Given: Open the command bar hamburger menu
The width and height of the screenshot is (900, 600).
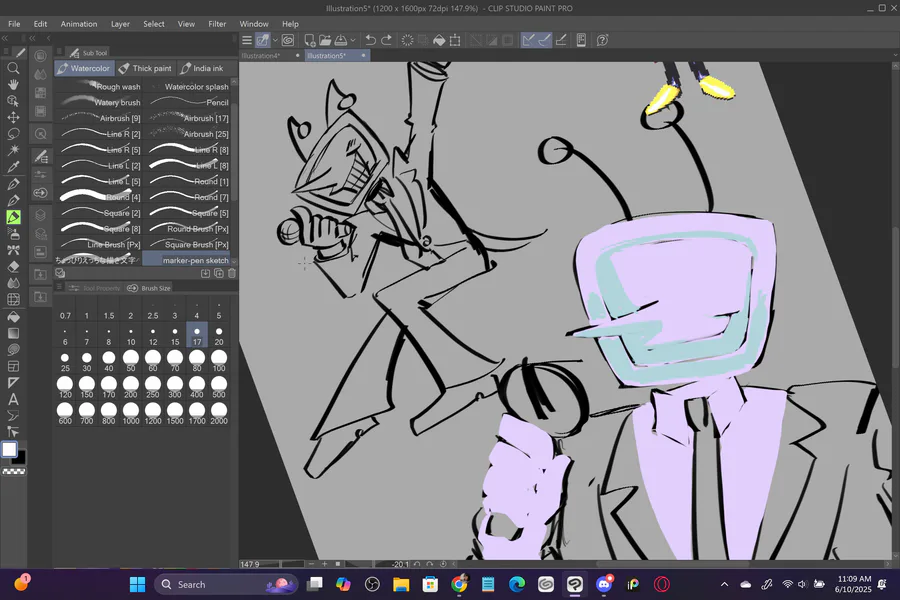Looking at the screenshot, I should (x=247, y=40).
